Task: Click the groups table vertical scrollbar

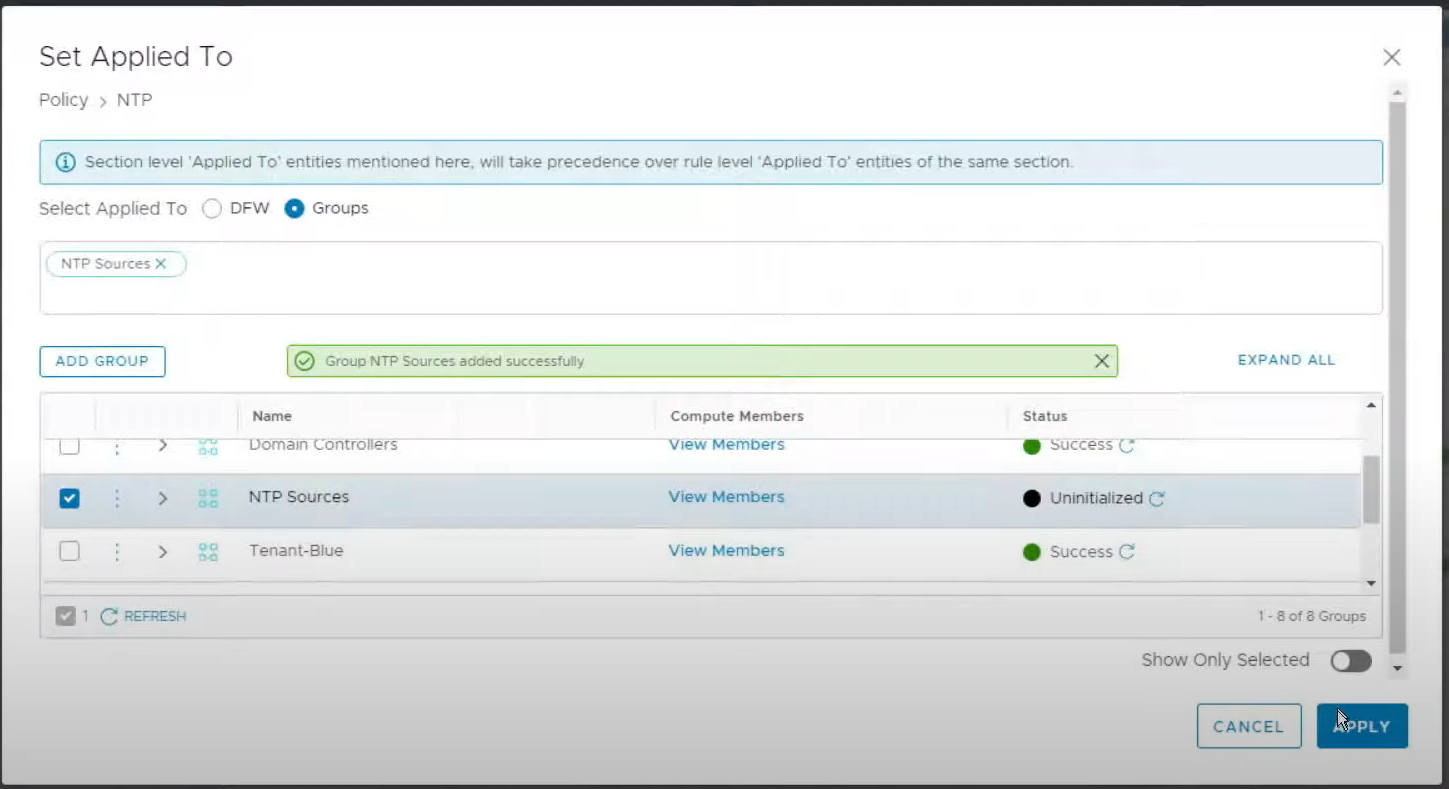Action: (1370, 489)
